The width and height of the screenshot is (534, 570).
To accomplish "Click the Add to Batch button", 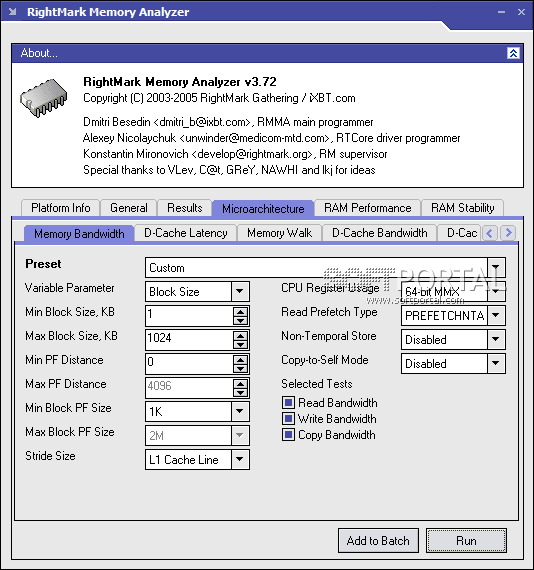I will tap(378, 541).
